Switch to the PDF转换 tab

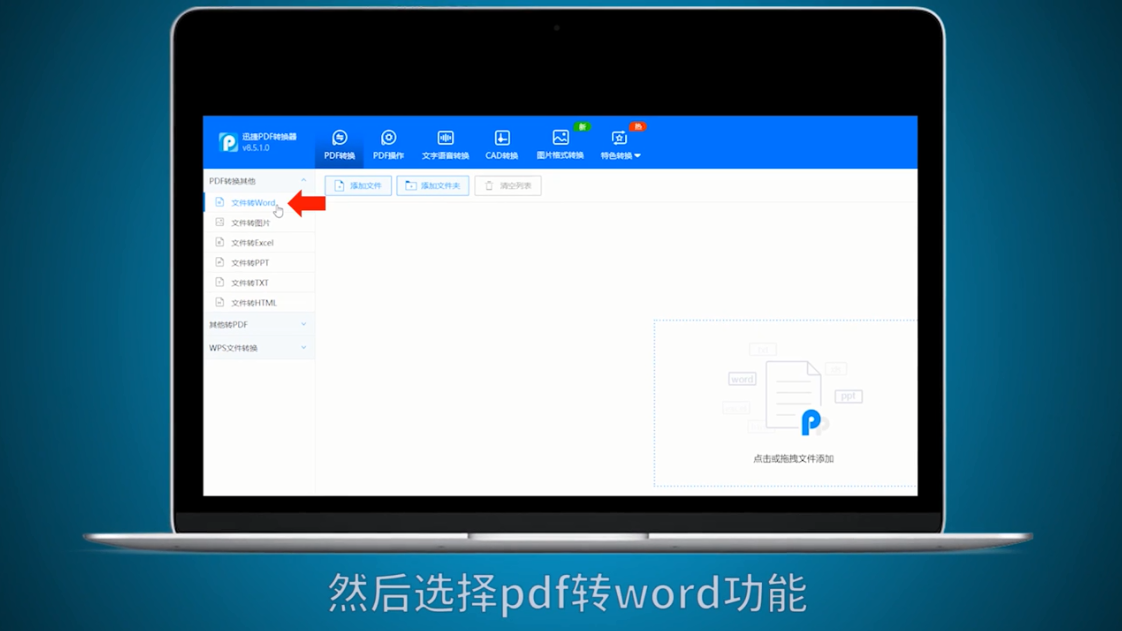(339, 141)
